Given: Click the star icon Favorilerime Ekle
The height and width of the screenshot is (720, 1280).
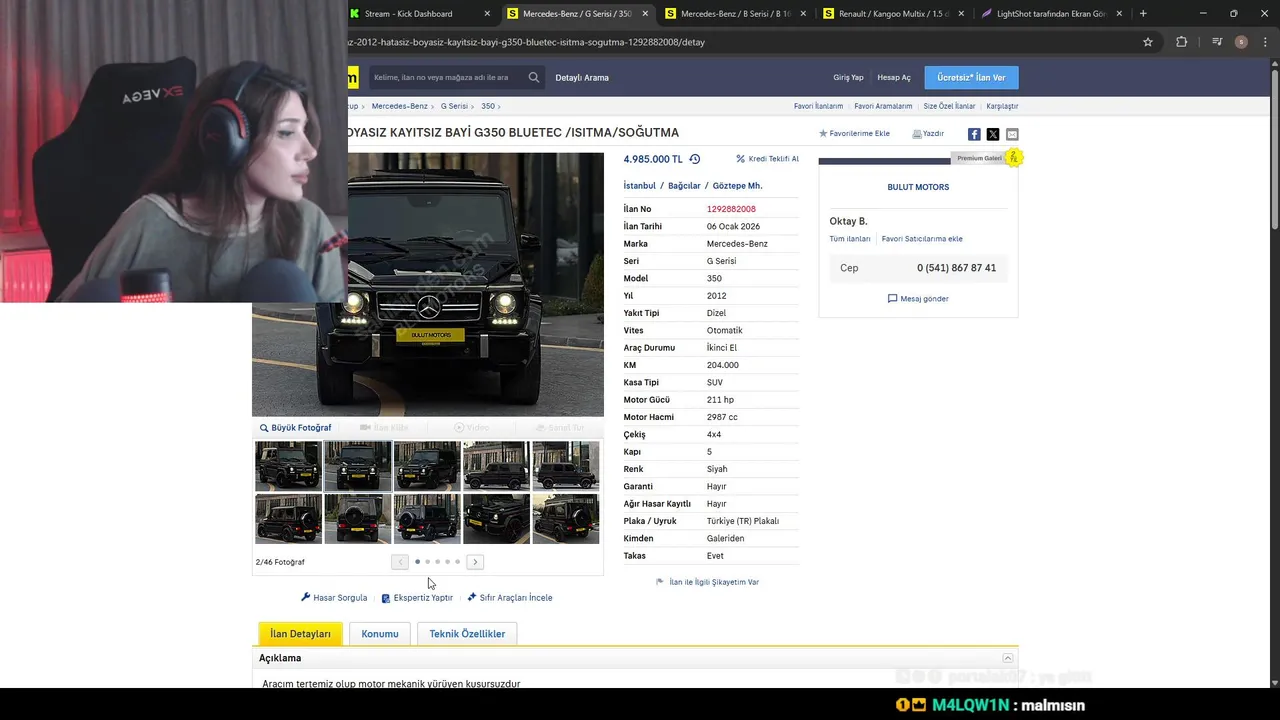Looking at the screenshot, I should point(823,133).
